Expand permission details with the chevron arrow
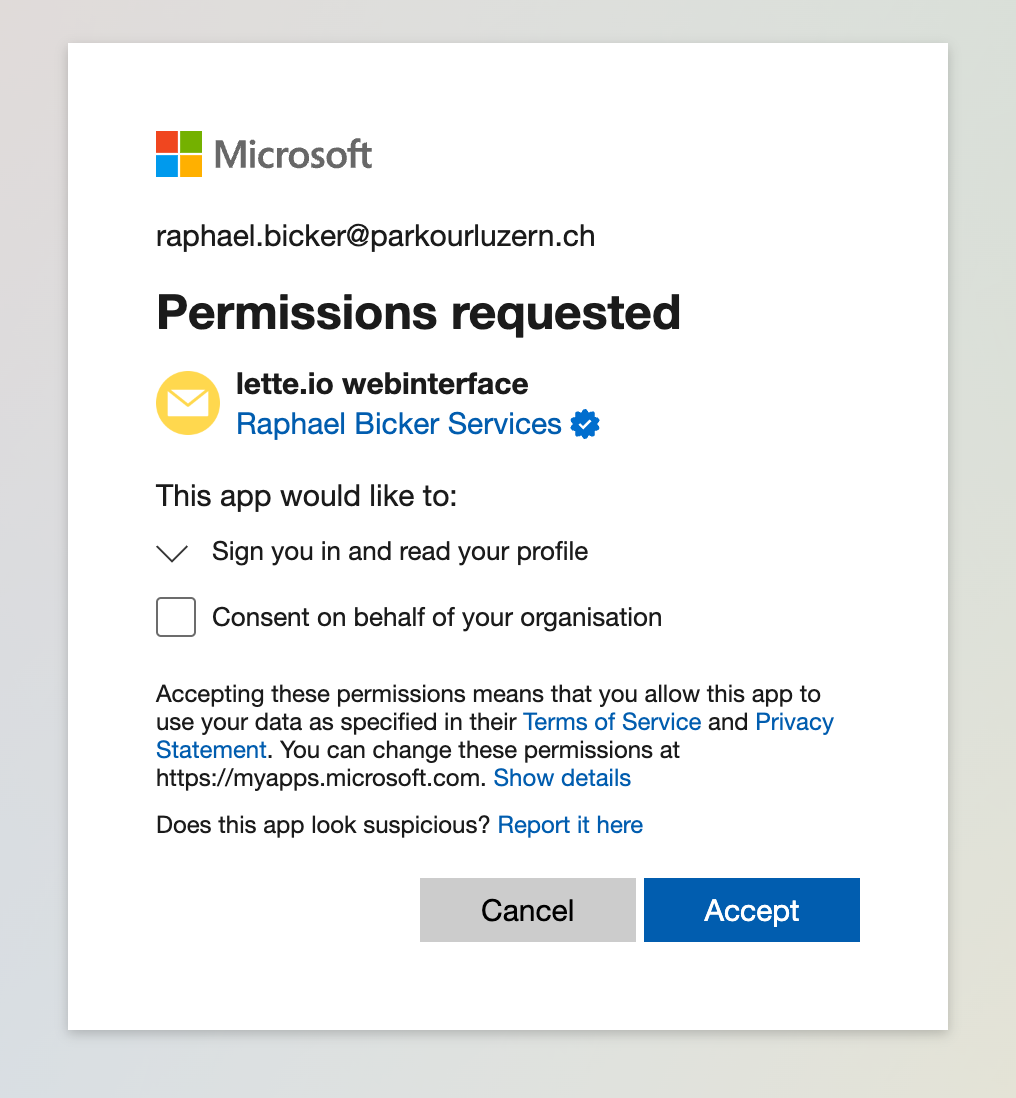 (x=172, y=553)
